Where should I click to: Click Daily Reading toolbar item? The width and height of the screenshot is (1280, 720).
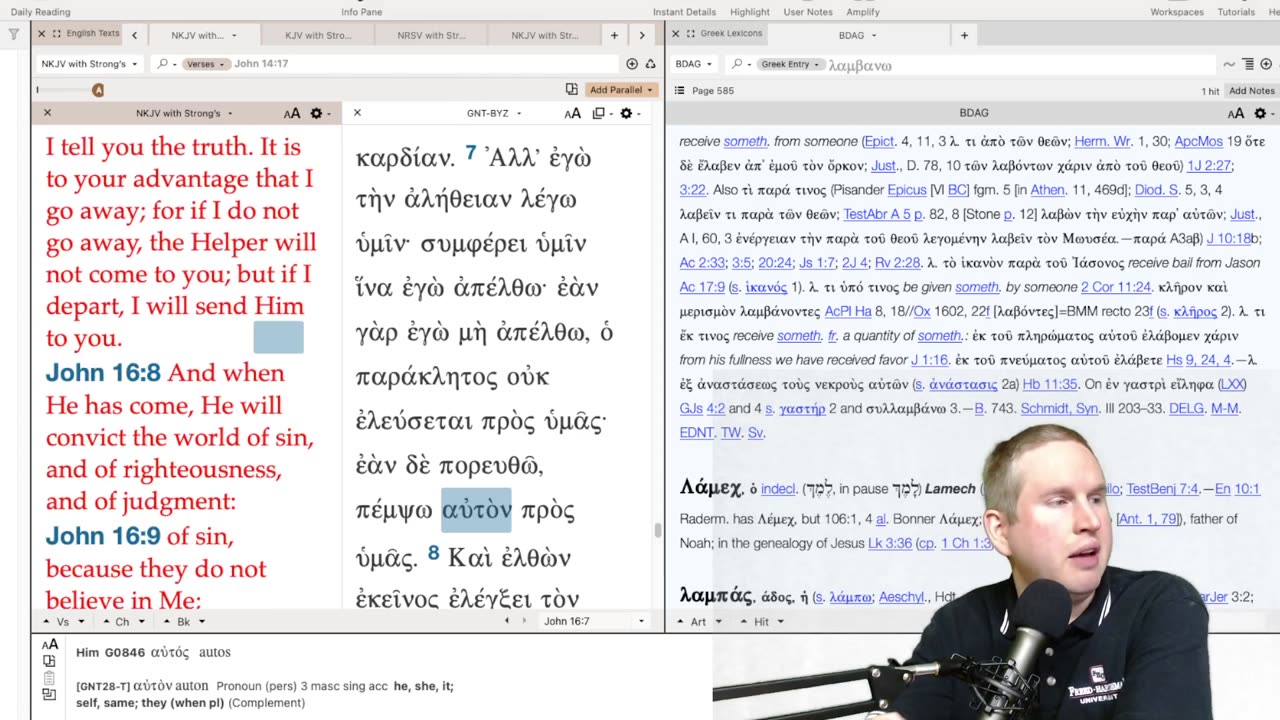[41, 12]
